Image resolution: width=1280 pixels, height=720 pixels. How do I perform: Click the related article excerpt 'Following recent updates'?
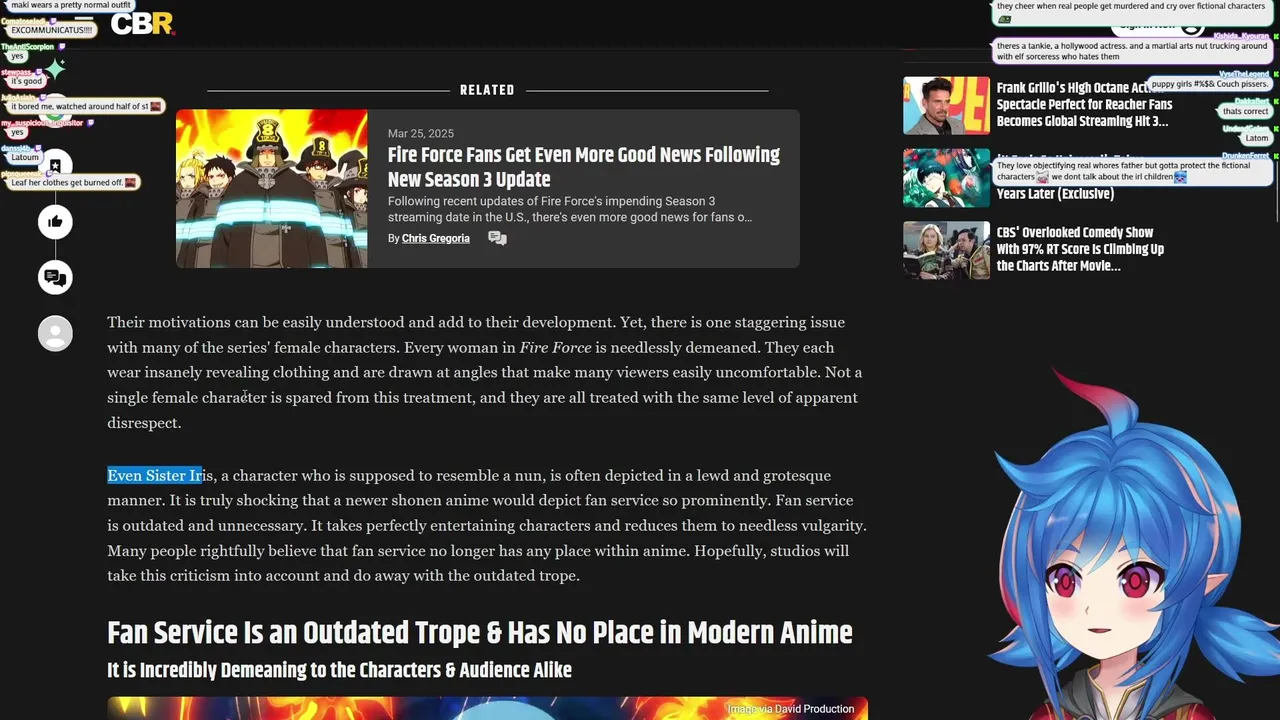(x=570, y=209)
